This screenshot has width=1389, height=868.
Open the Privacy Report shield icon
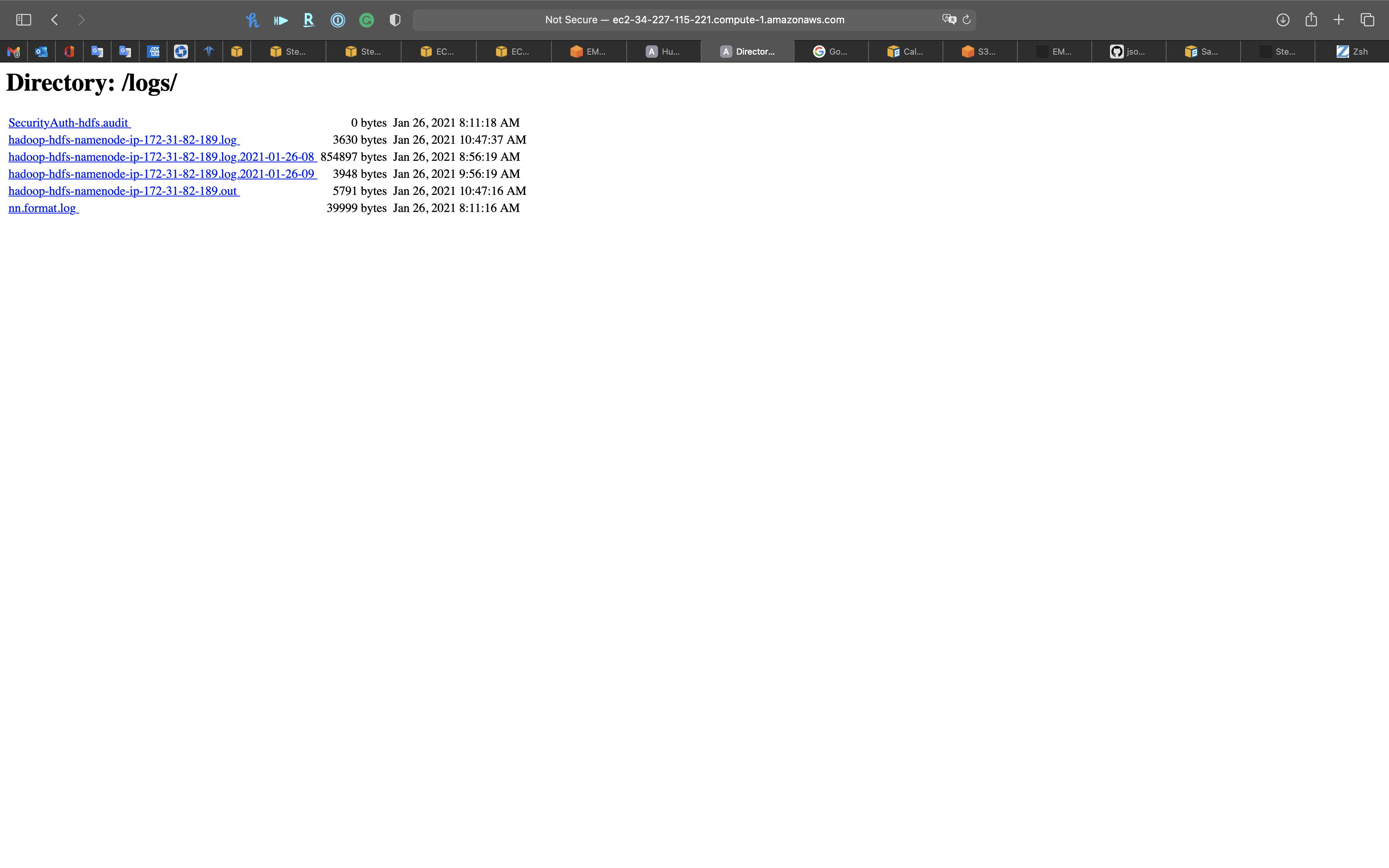point(395,20)
